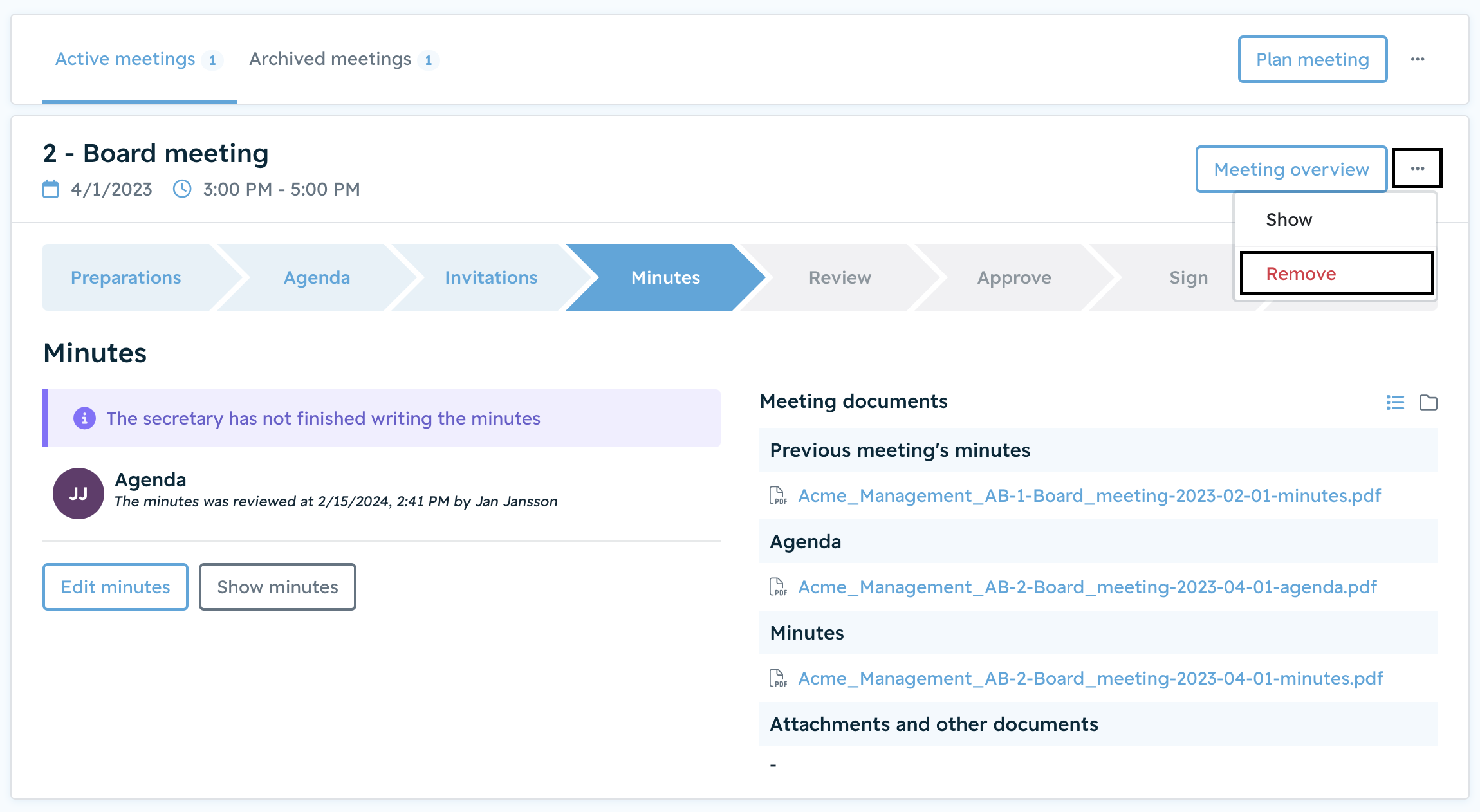Click the Plan meeting button

1313,59
